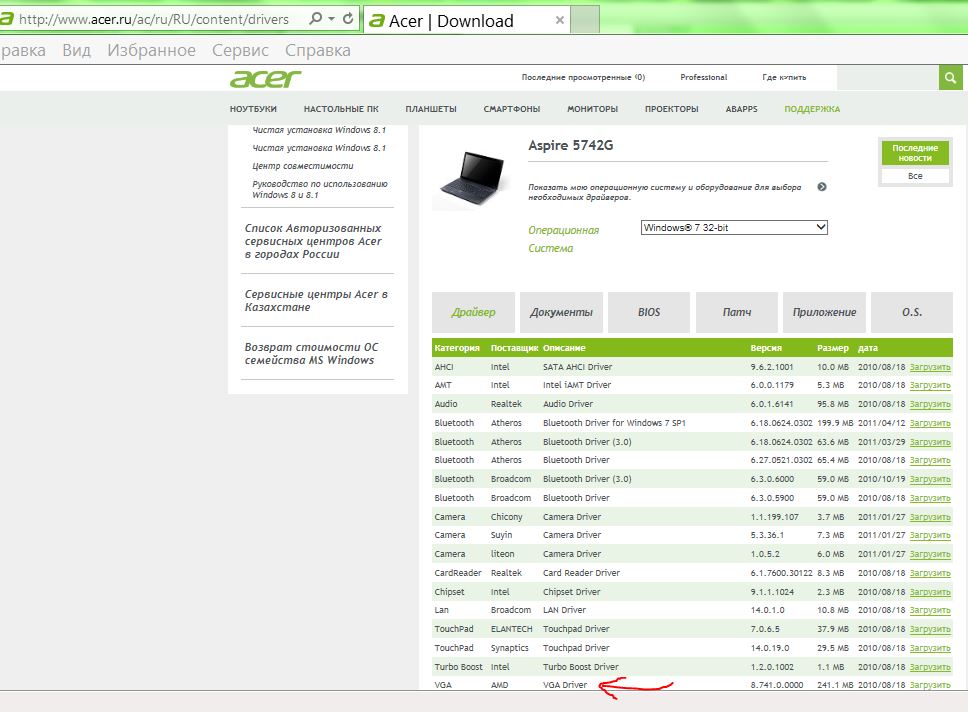968x712 pixels.
Task: Download the Suyin Camera Driver
Action: point(930,535)
